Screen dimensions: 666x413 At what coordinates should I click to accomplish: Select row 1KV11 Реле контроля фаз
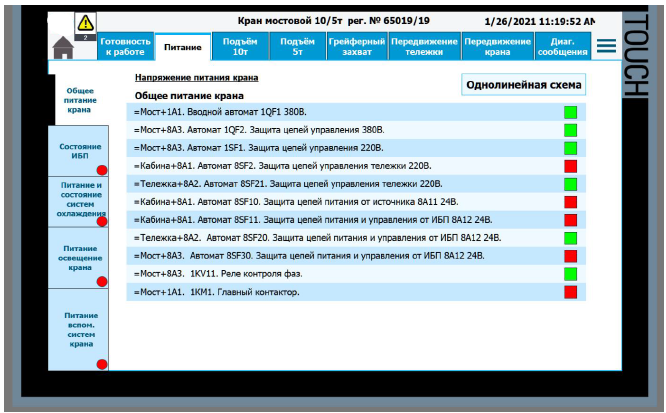tap(356, 274)
